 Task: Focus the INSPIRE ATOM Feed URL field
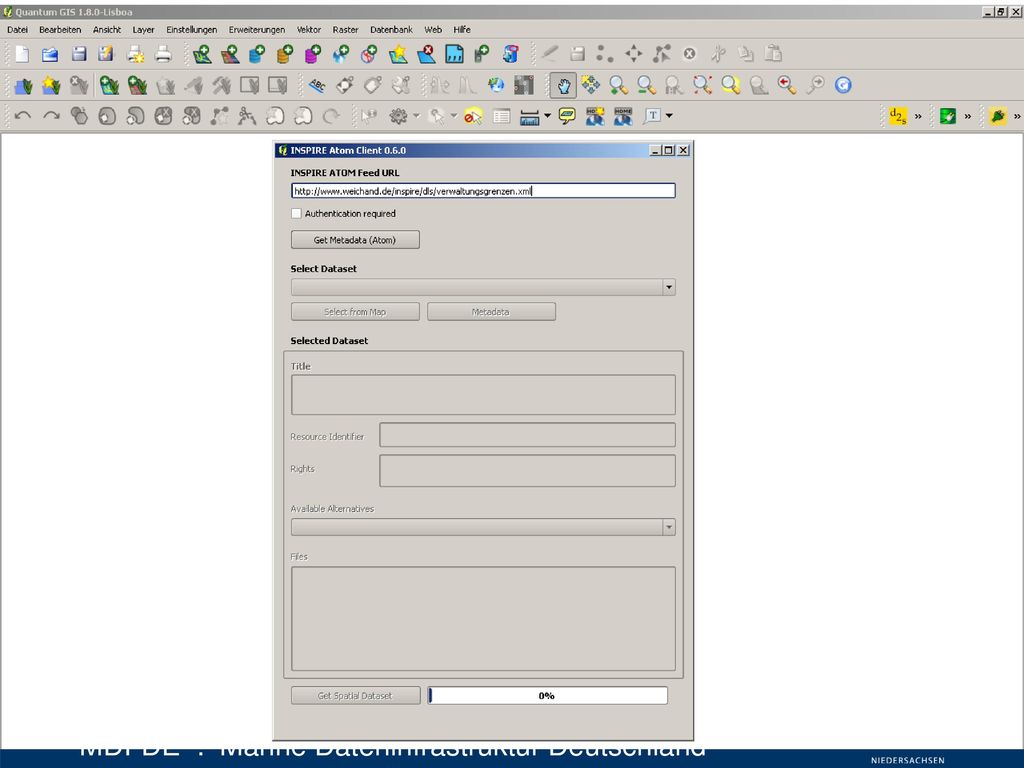(483, 191)
